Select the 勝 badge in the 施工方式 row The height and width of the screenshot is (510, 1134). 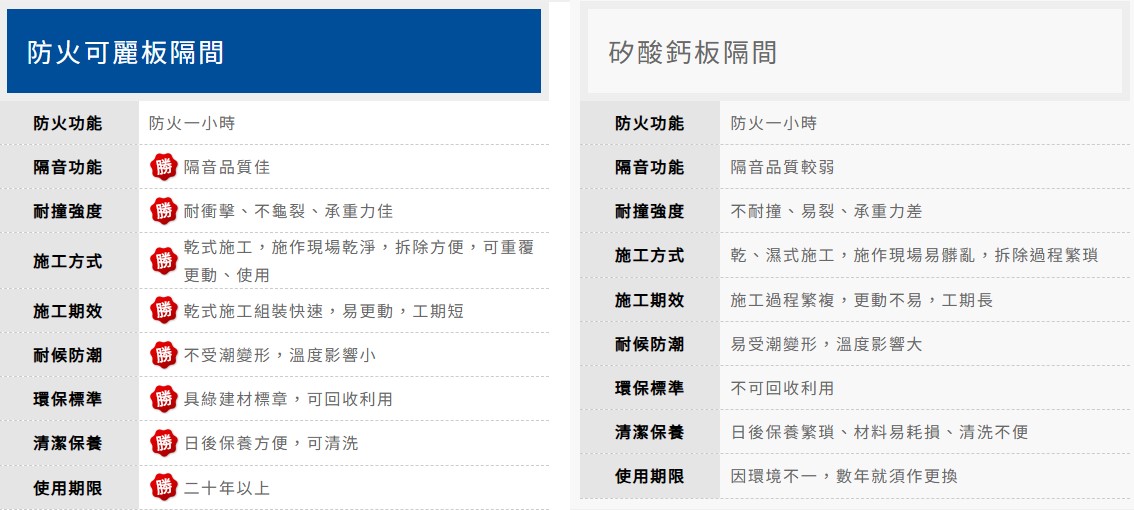click(163, 261)
